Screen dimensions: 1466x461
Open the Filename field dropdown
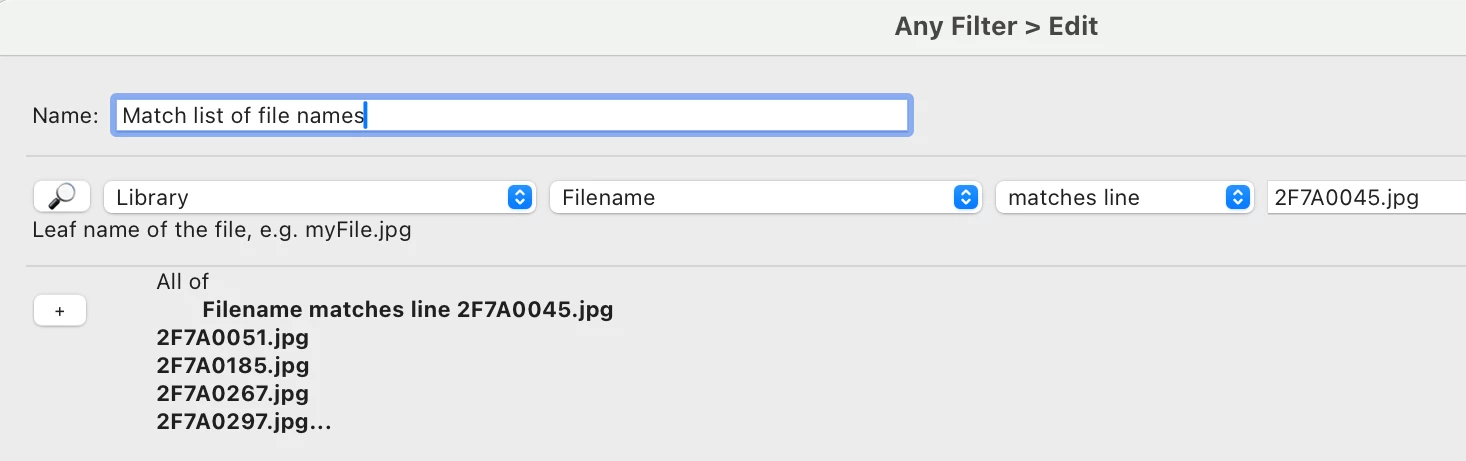tap(755, 197)
